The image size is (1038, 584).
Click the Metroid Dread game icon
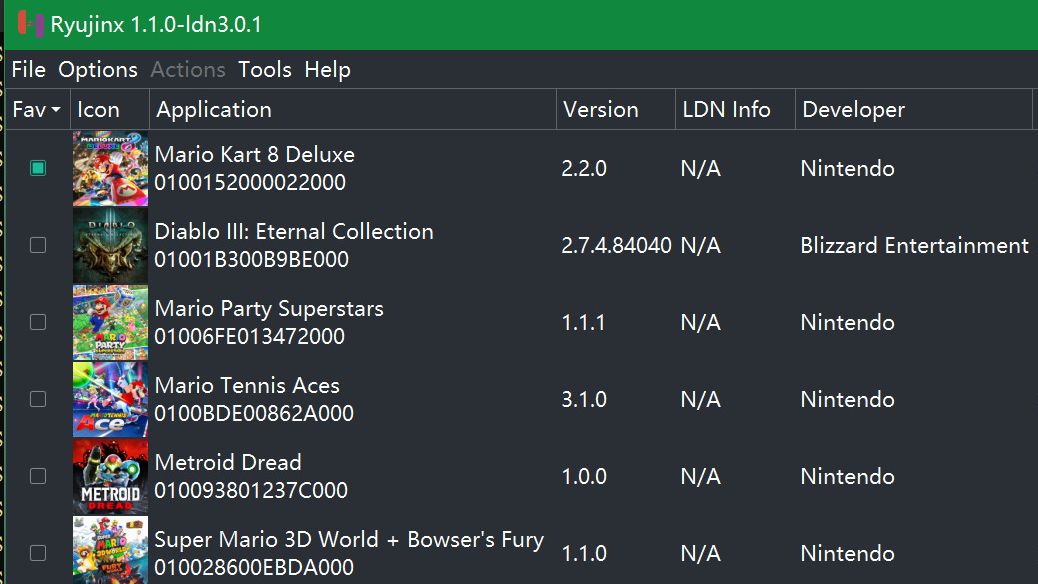click(111, 476)
